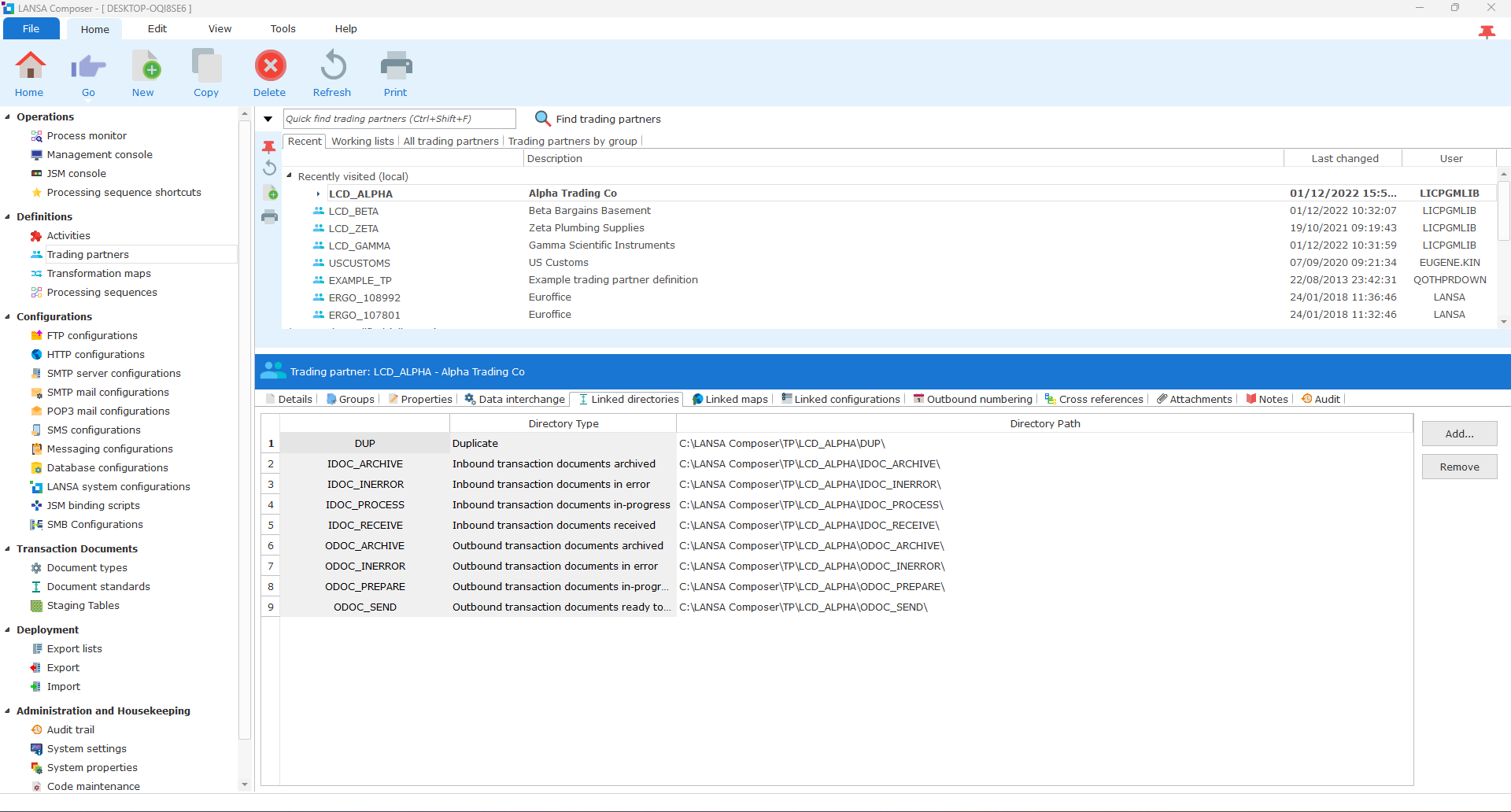Open the View ribbon tab
1511x812 pixels.
[x=220, y=29]
